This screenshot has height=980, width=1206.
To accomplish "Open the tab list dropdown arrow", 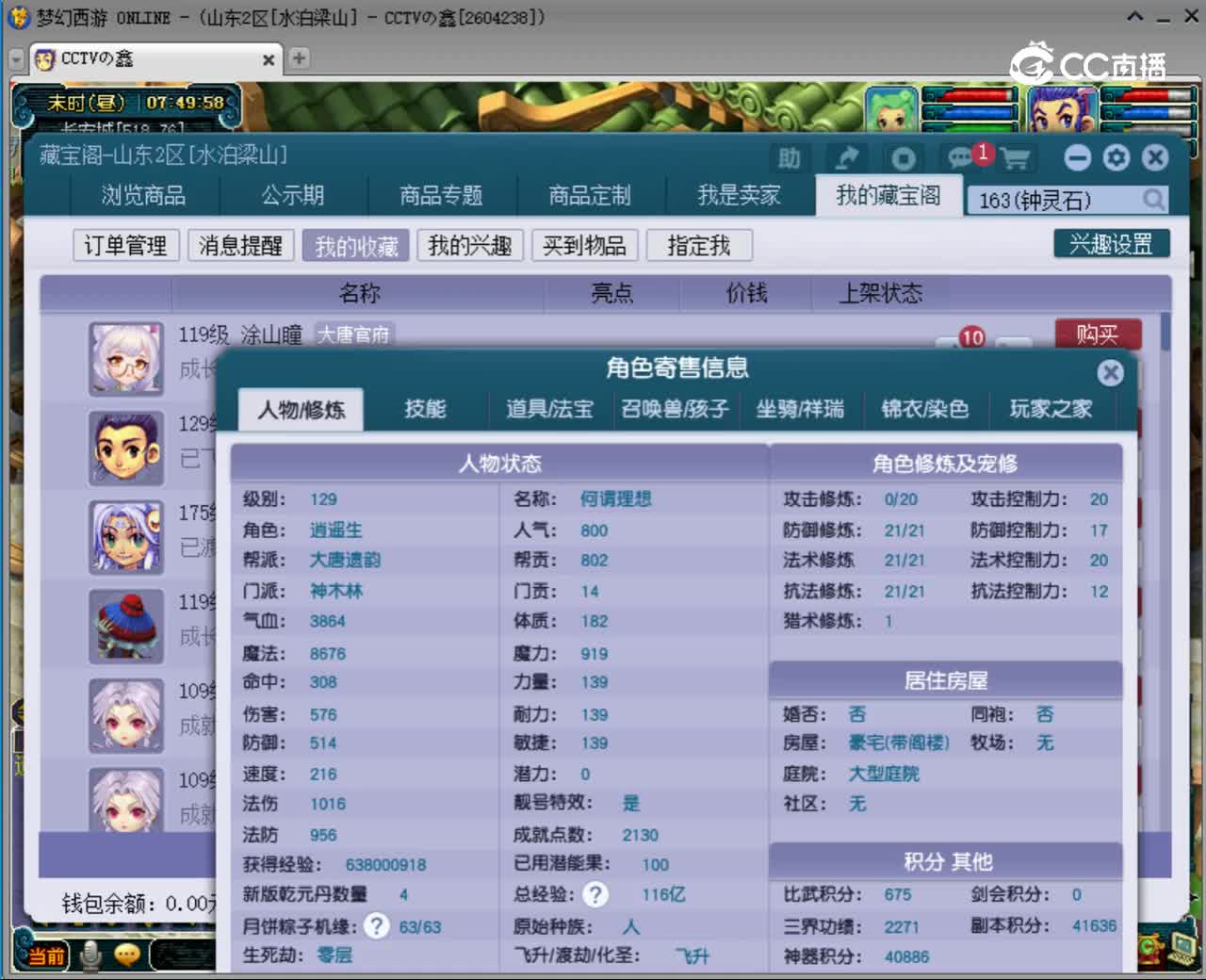I will (16, 59).
